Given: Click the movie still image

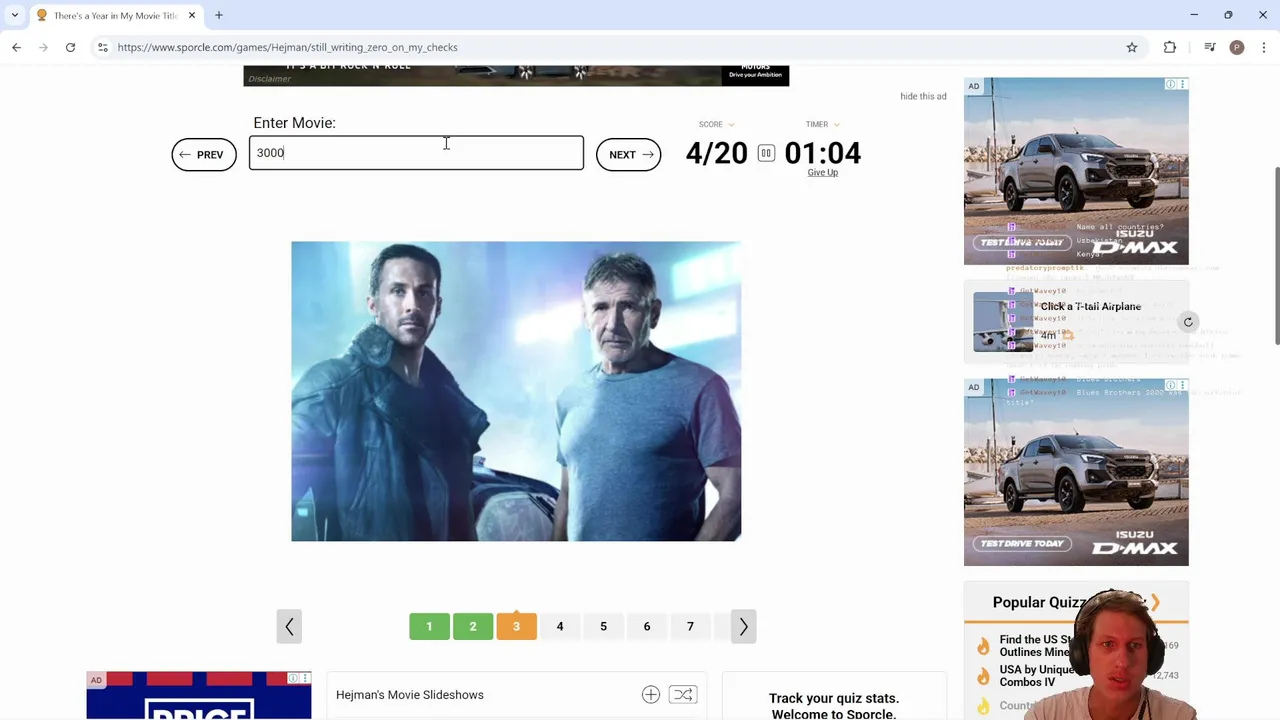Looking at the screenshot, I should (516, 391).
